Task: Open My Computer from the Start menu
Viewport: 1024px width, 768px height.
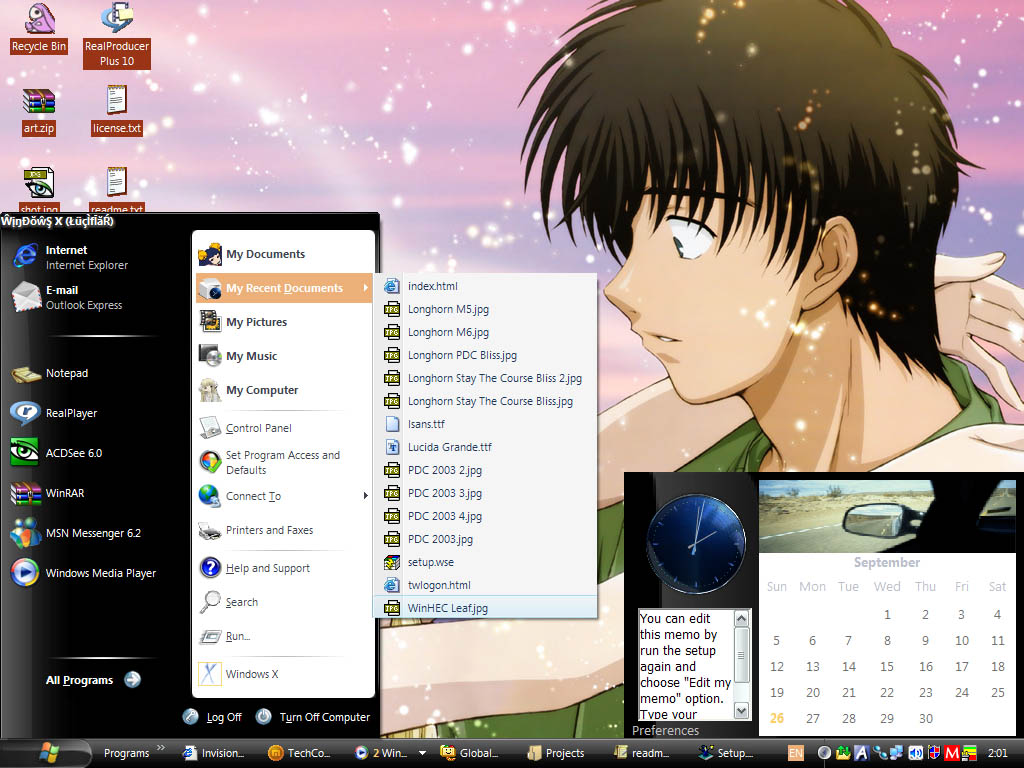Action: coord(283,390)
